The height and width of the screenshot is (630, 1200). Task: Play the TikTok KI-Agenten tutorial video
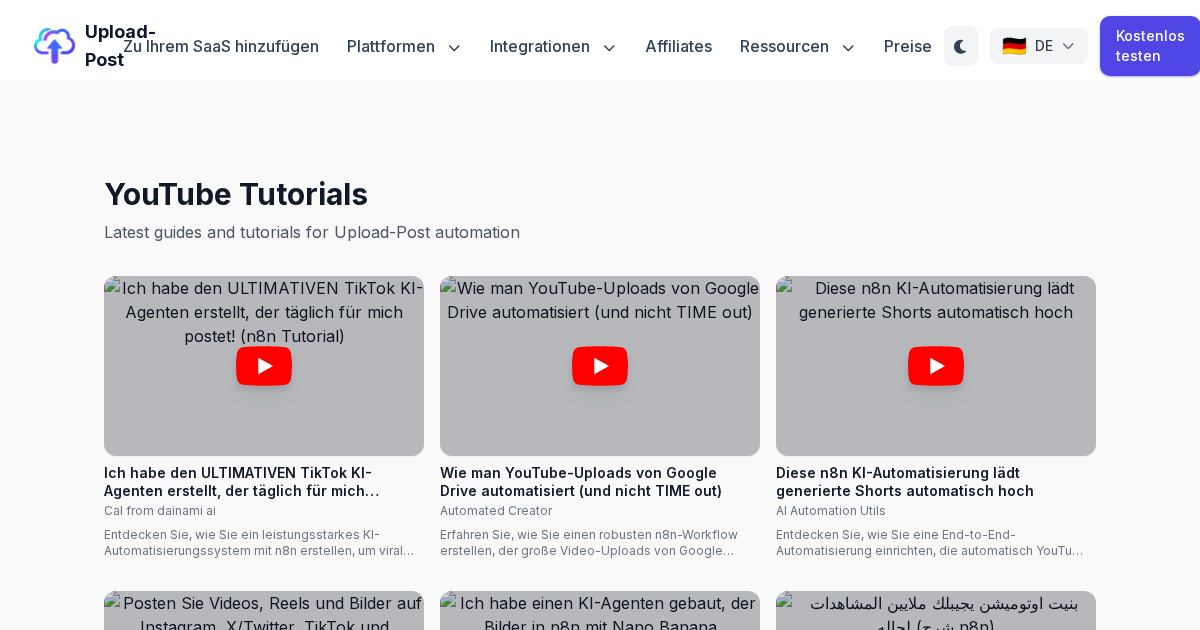264,366
